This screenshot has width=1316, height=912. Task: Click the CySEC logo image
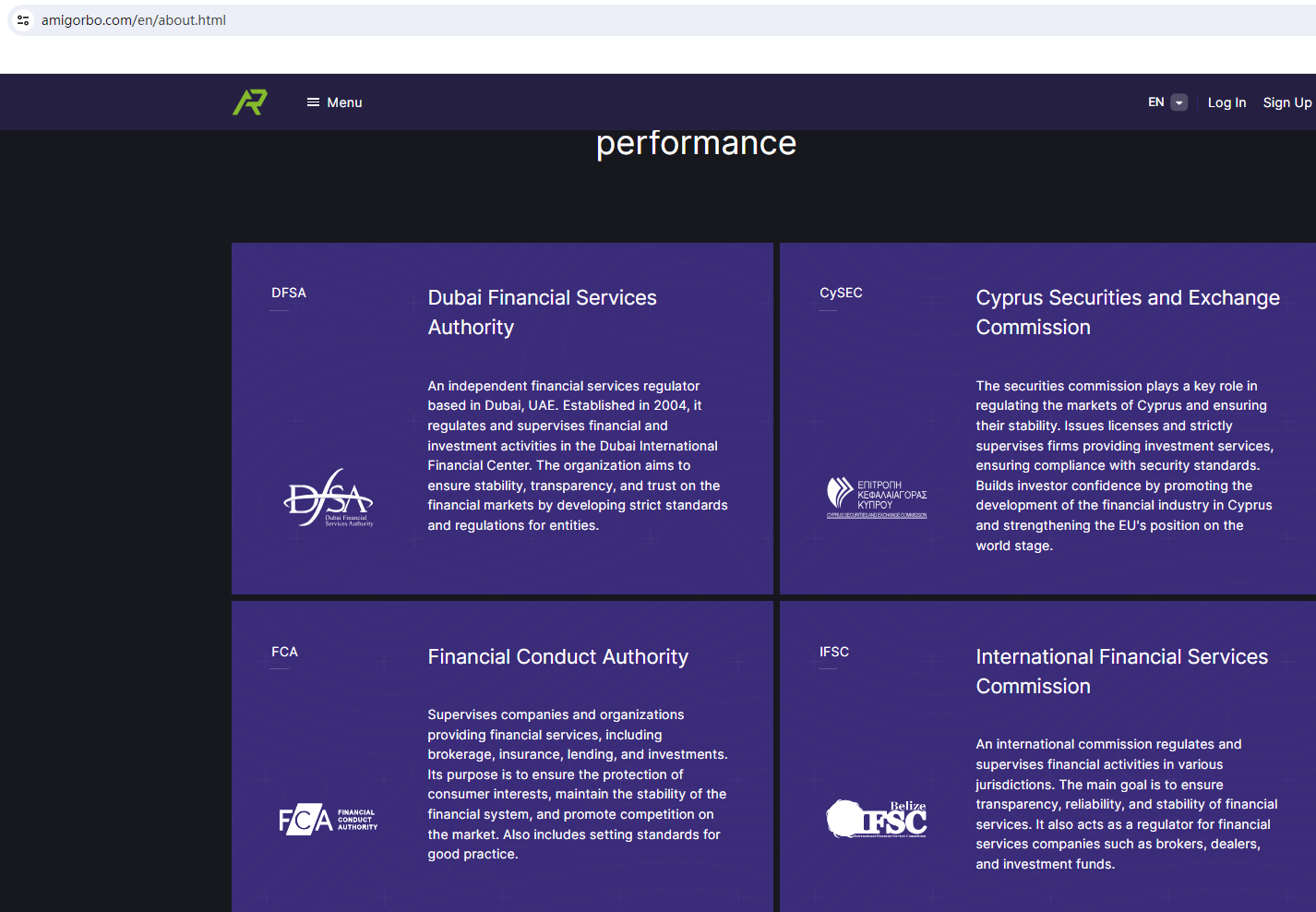pyautogui.click(x=877, y=498)
